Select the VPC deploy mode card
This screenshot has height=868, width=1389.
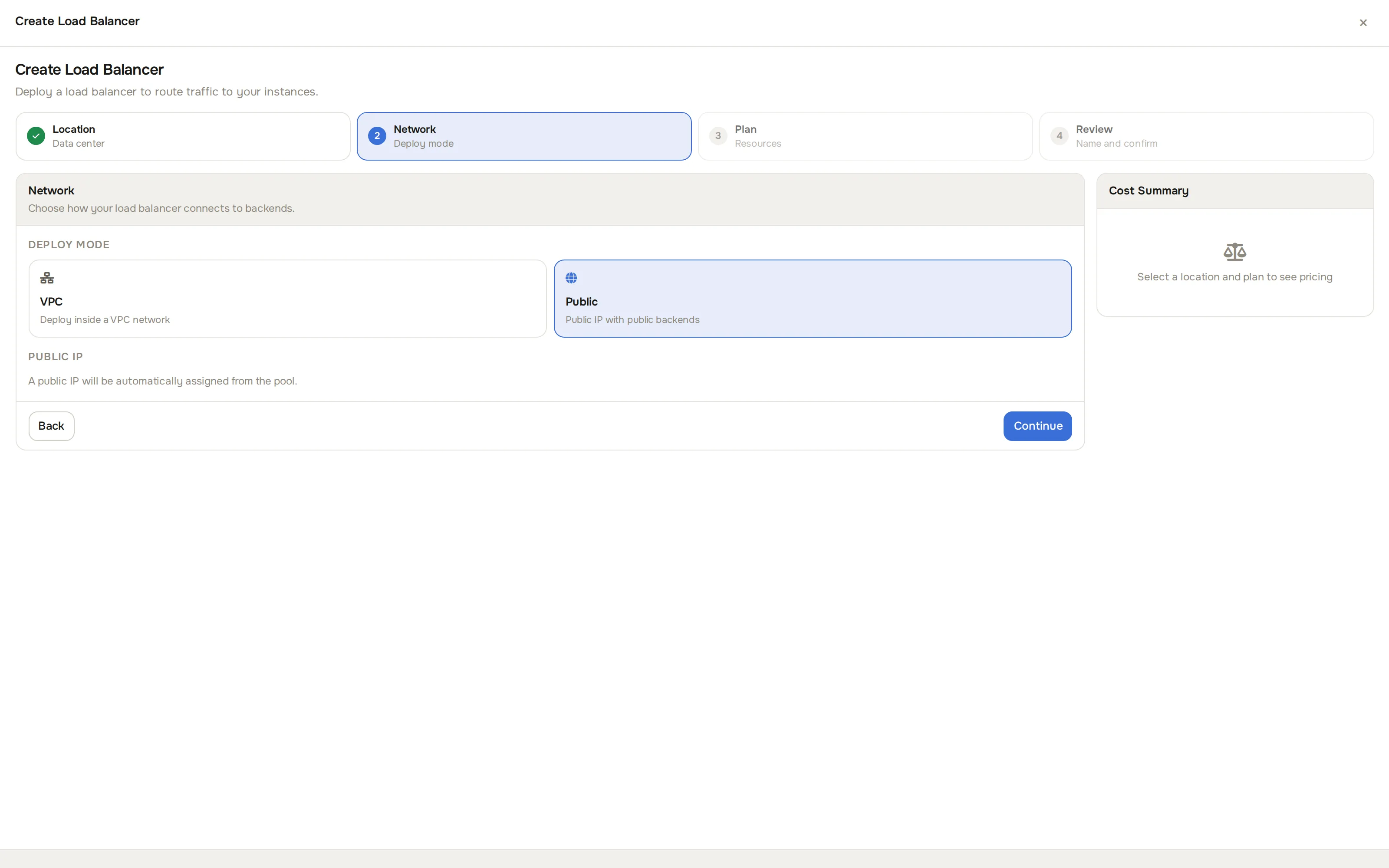tap(287, 299)
